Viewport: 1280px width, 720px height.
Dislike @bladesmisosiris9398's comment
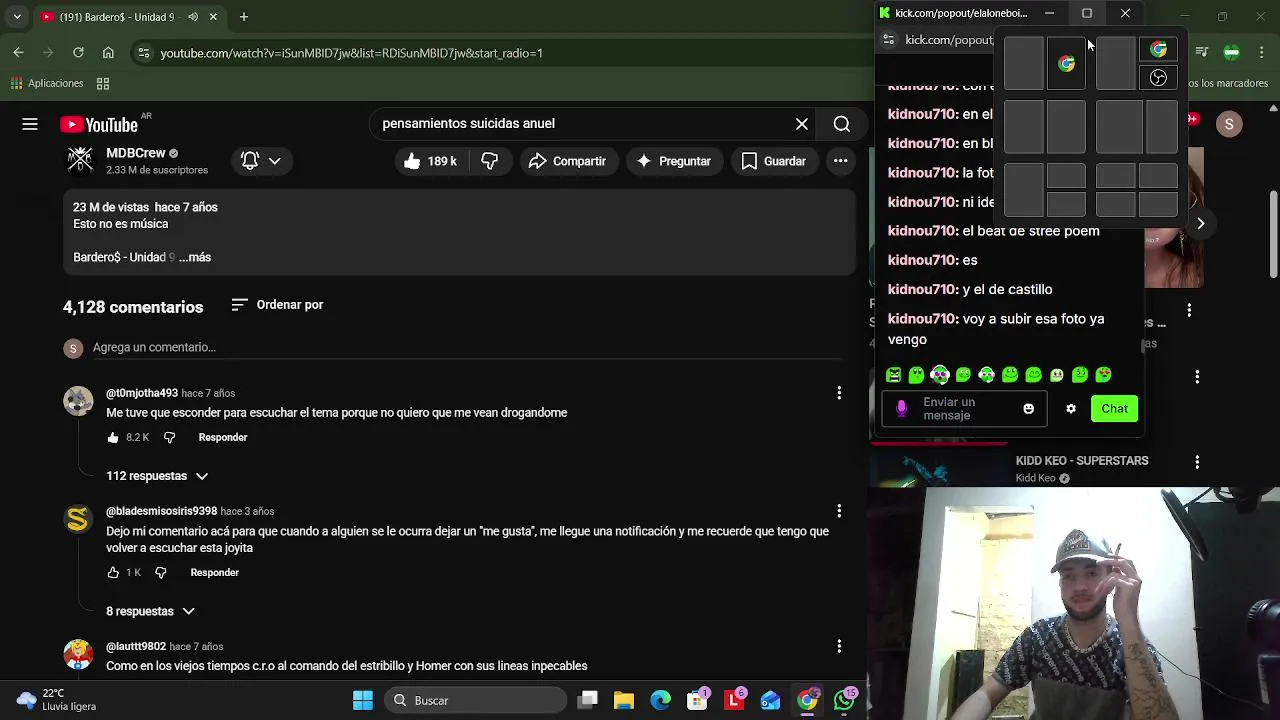161,572
